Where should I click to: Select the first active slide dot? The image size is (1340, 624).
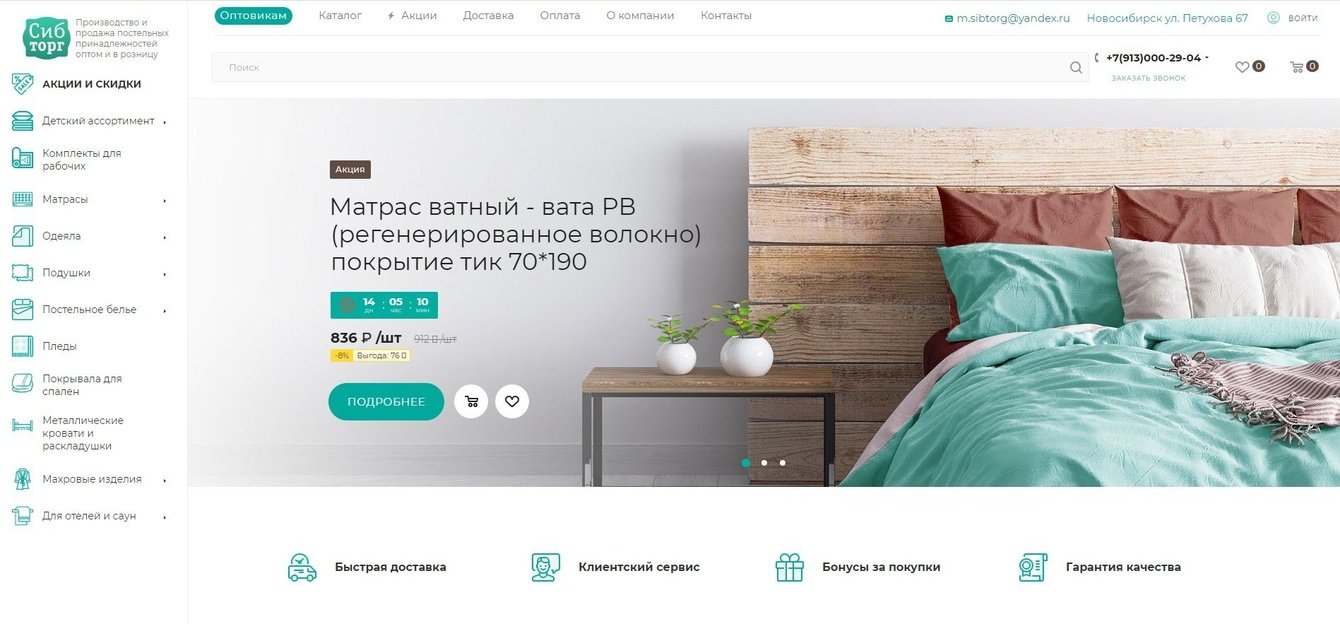pos(746,463)
